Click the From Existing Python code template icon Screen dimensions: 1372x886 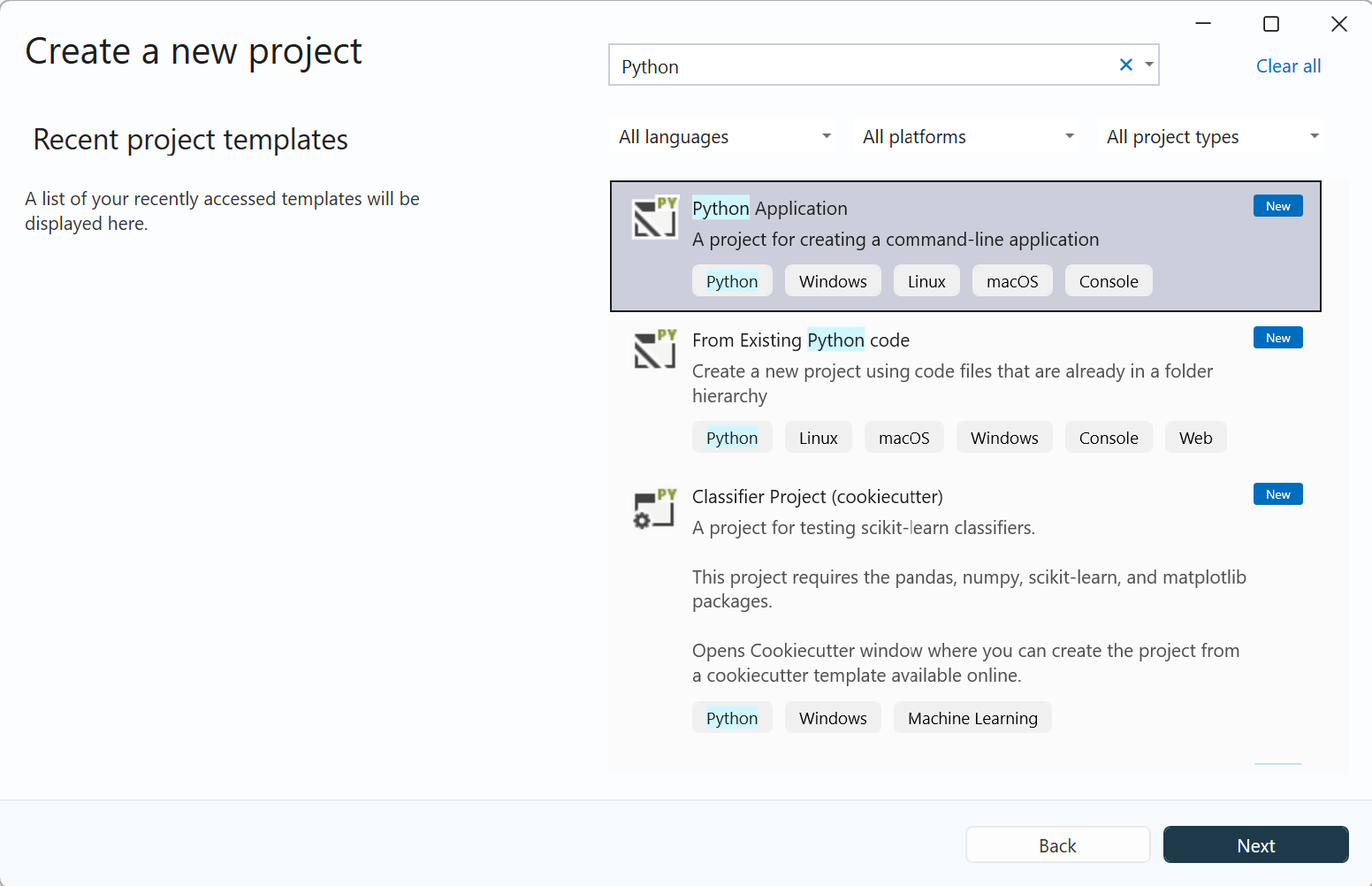[654, 349]
